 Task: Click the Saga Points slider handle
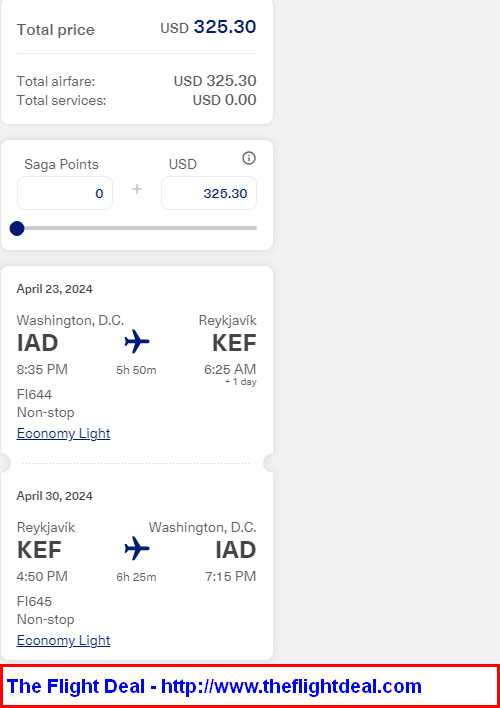pos(17,228)
